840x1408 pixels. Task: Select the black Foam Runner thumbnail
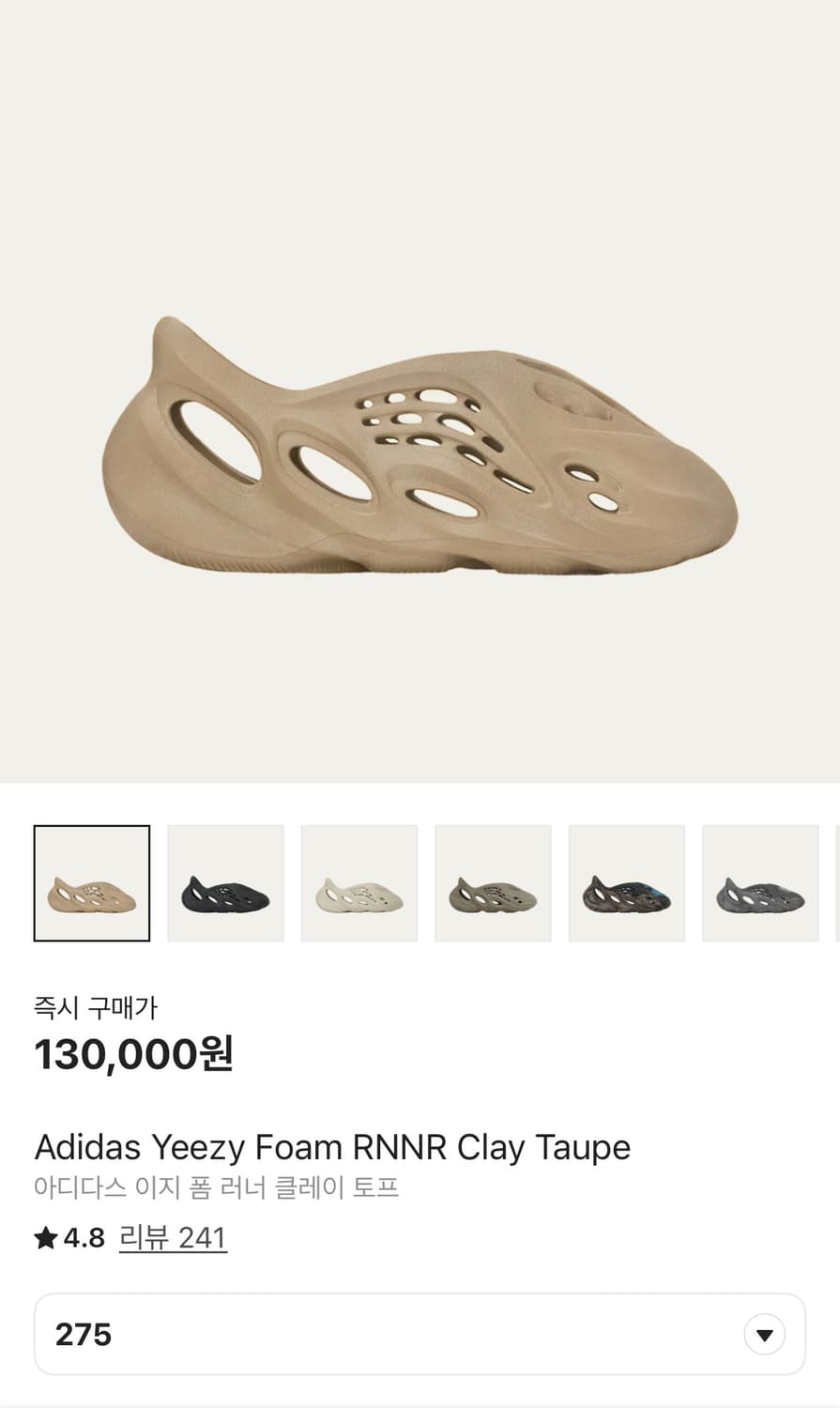[225, 883]
